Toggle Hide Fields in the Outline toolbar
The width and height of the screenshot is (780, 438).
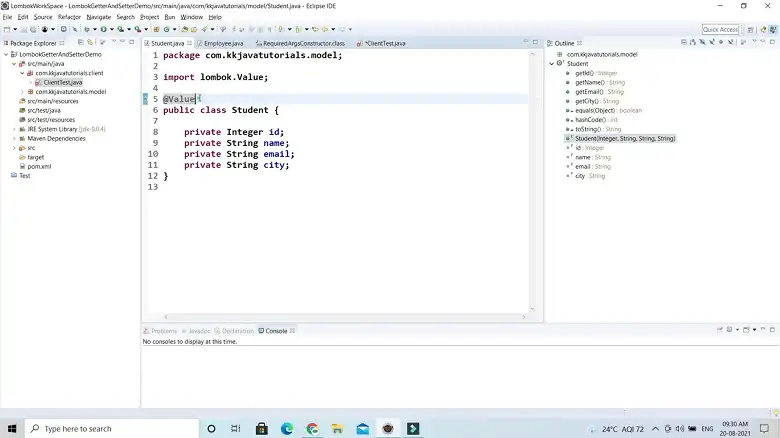pyautogui.click(x=702, y=42)
